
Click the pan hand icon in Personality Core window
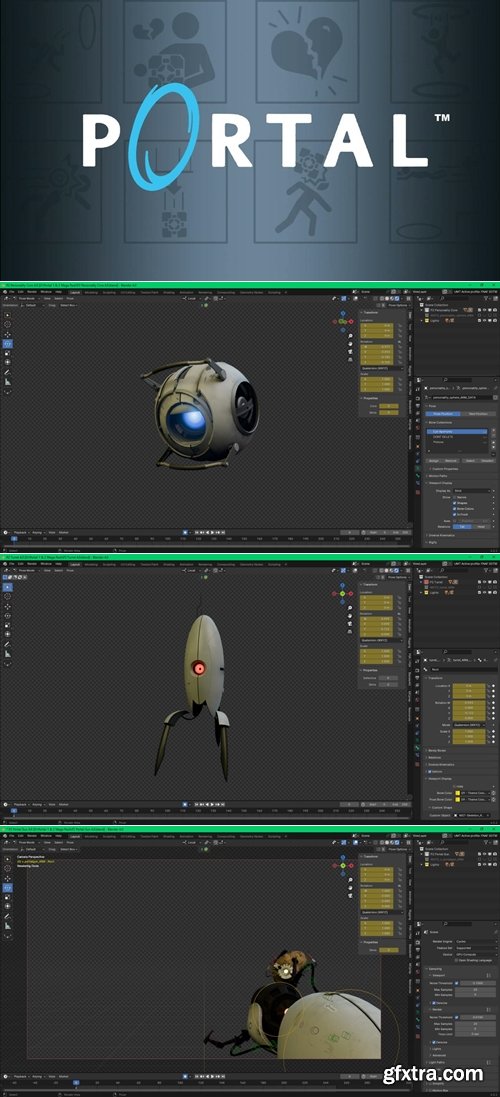coord(350,345)
